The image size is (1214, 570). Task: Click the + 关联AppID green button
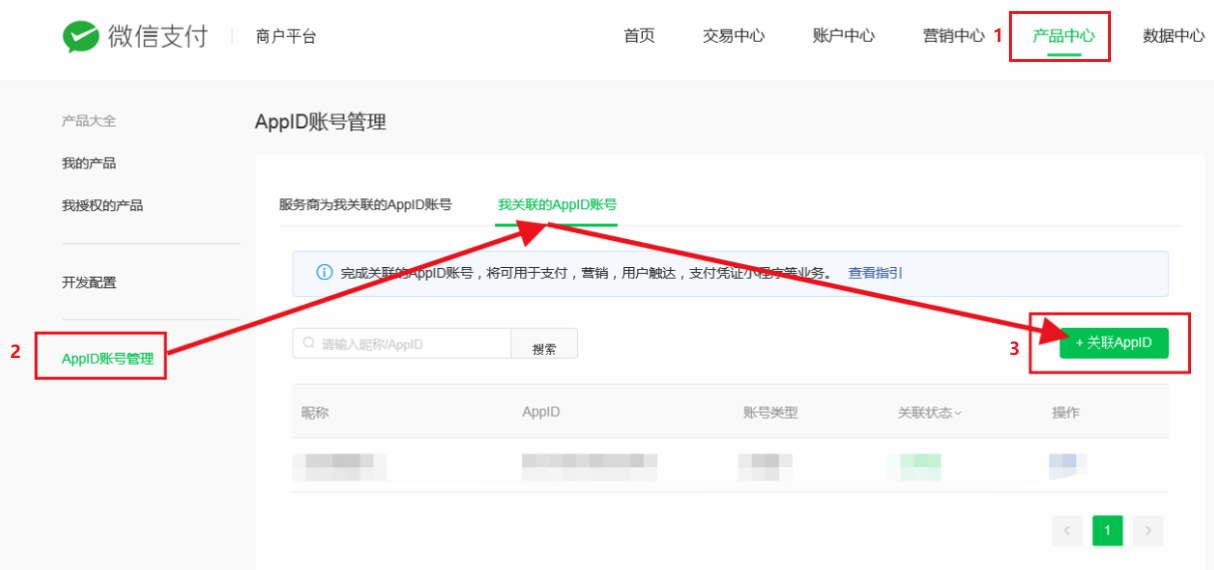1114,343
